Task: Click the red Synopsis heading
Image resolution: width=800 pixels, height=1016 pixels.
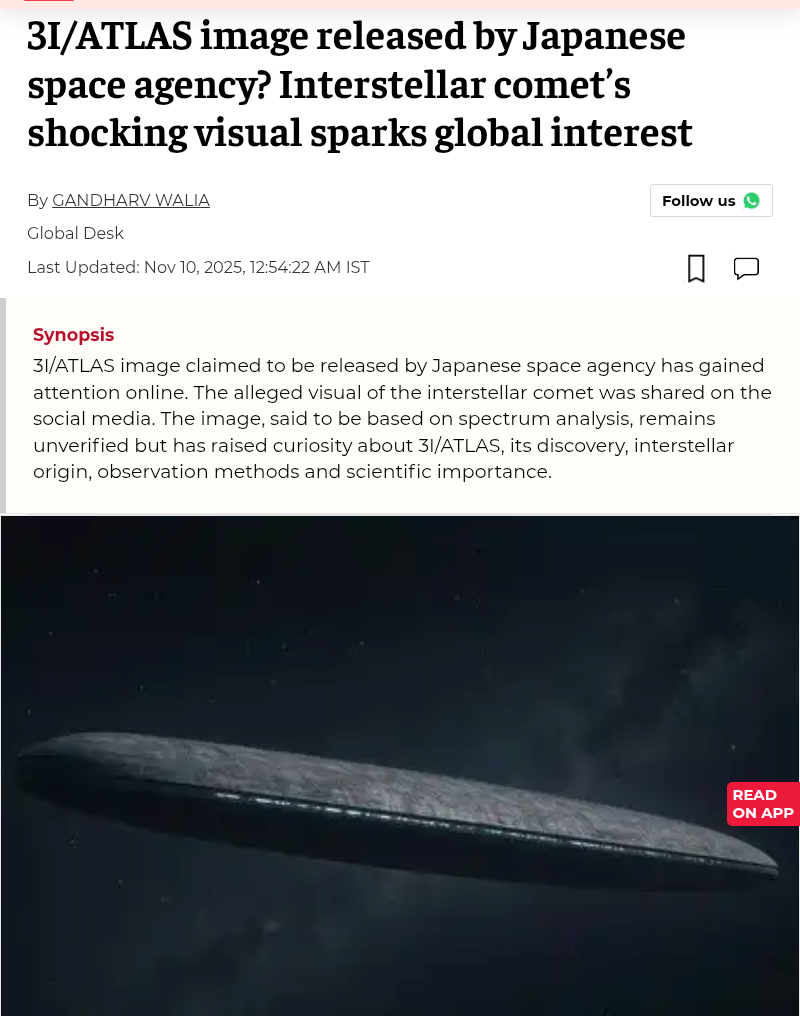Action: [73, 334]
